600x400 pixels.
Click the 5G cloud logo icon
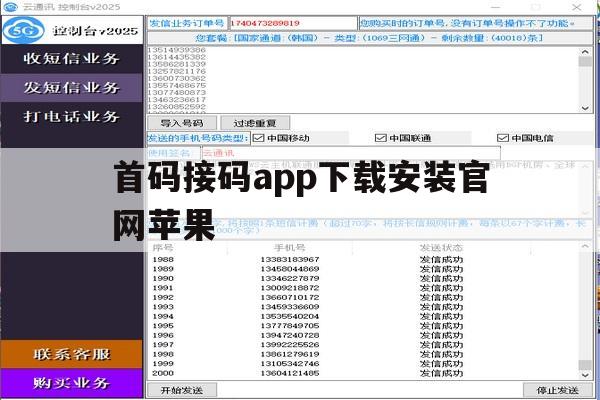pos(23,30)
